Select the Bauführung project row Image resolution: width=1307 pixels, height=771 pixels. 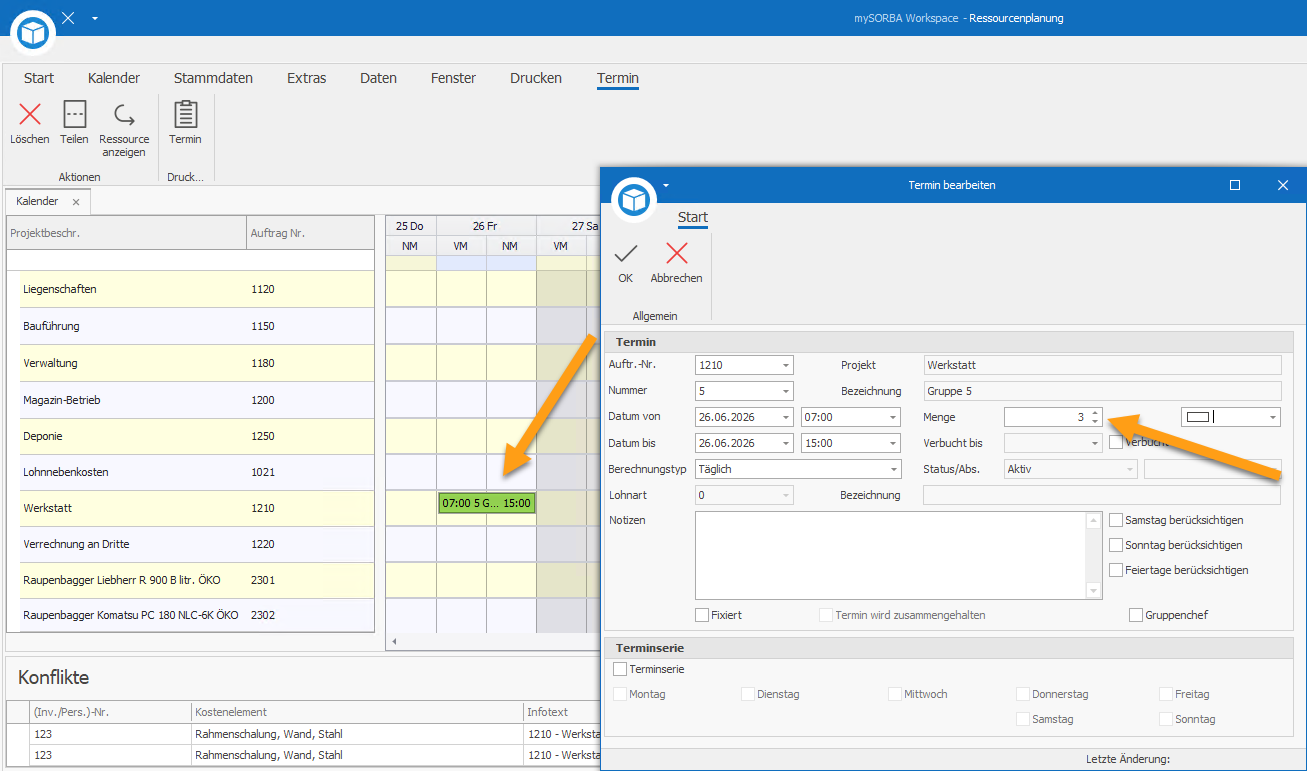(x=190, y=326)
